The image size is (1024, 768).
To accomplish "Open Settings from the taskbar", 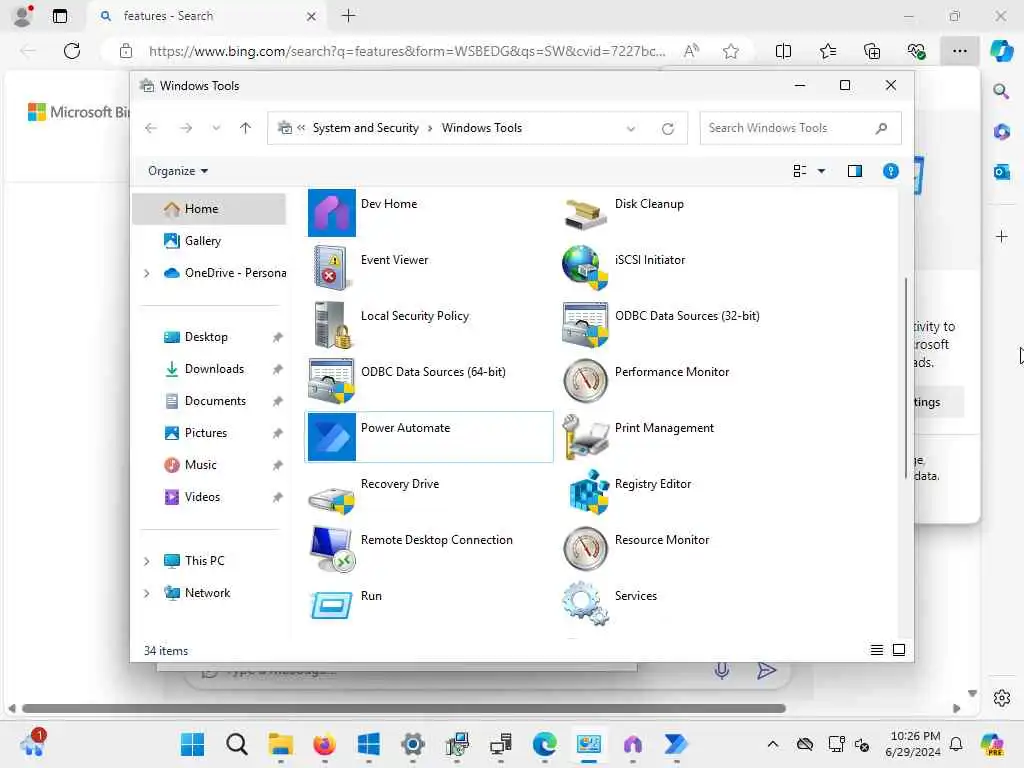I will 413,744.
